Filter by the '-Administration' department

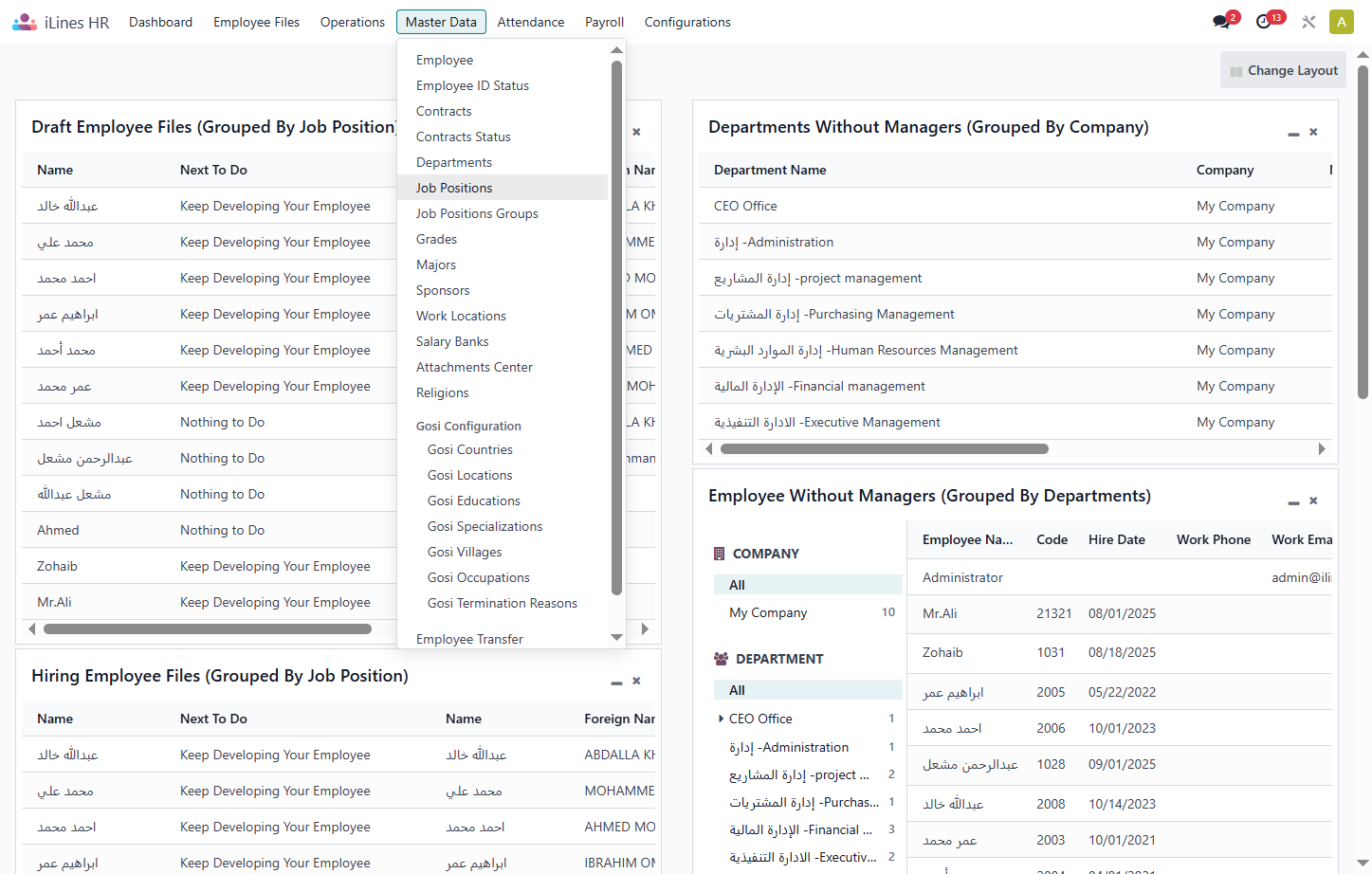click(x=808, y=747)
